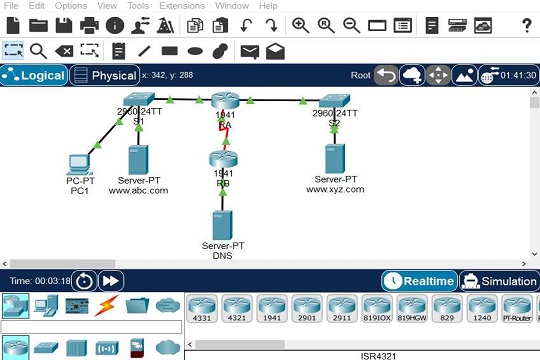Create a new cluster with the cloud icon
The height and width of the screenshot is (360, 540).
(412, 75)
